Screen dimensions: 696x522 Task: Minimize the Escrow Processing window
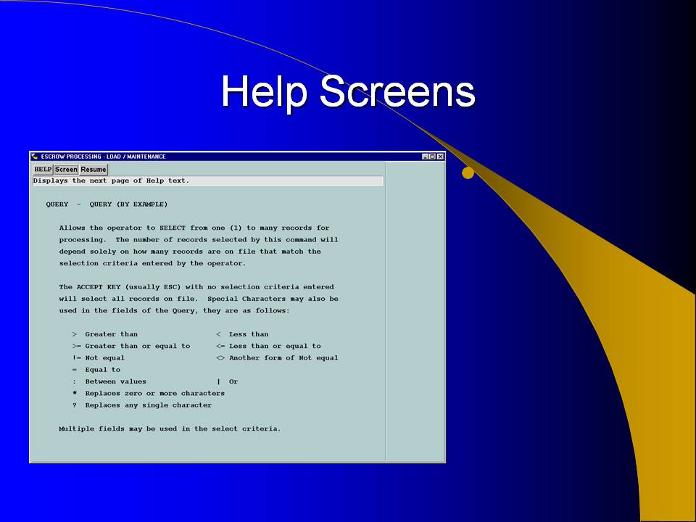(x=425, y=156)
